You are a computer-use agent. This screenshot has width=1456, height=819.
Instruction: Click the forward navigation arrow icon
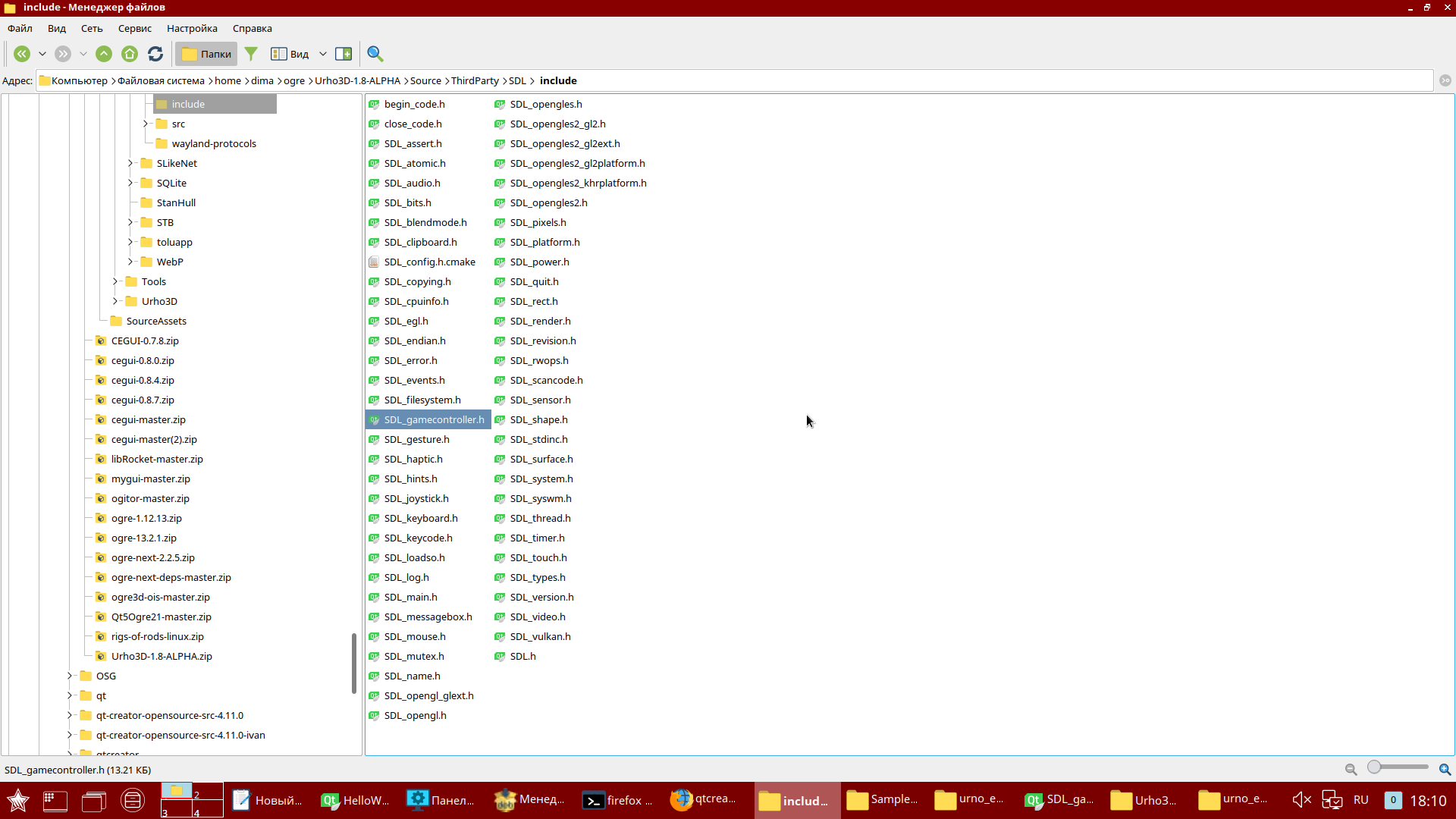click(x=63, y=53)
